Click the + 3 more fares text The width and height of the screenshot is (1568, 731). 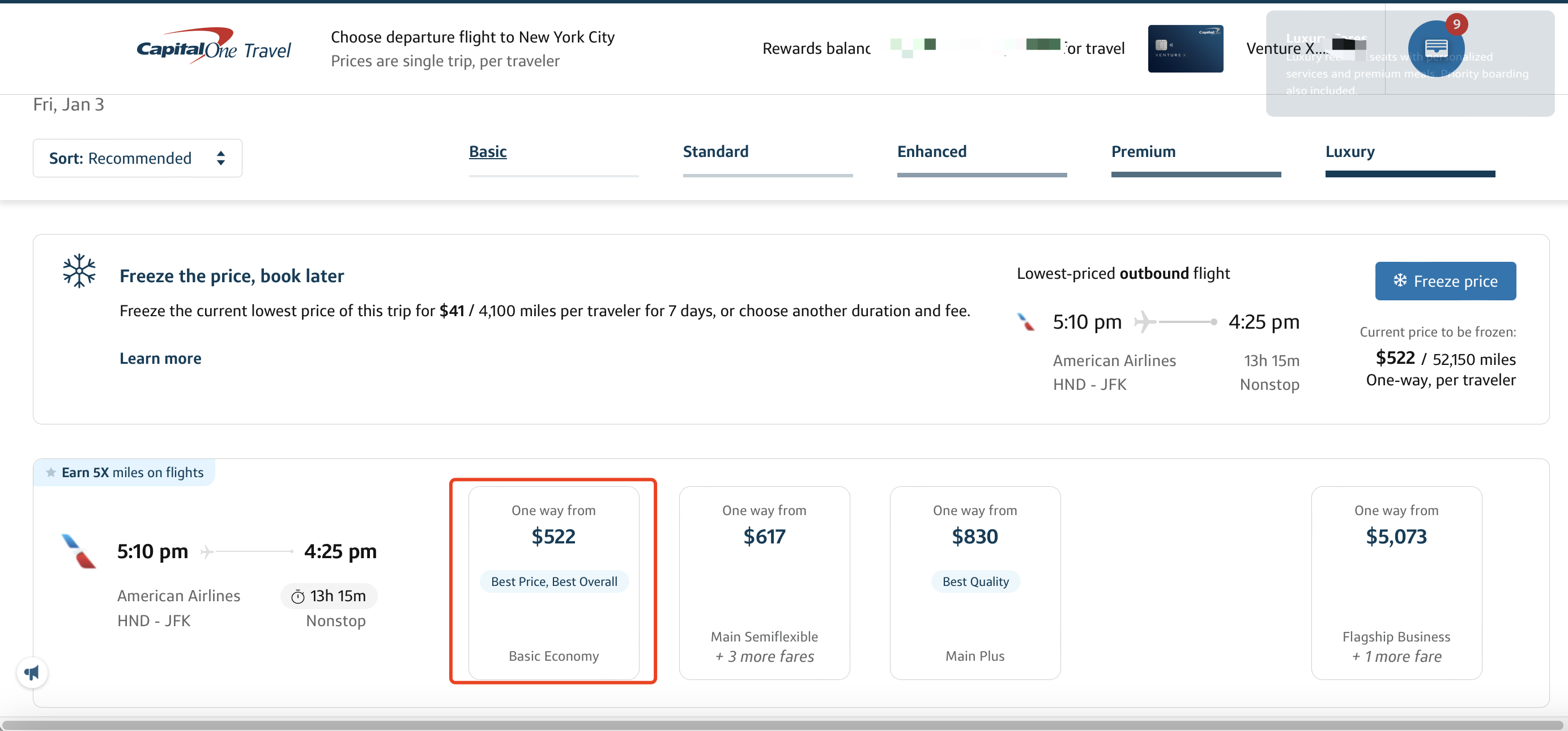click(x=765, y=656)
